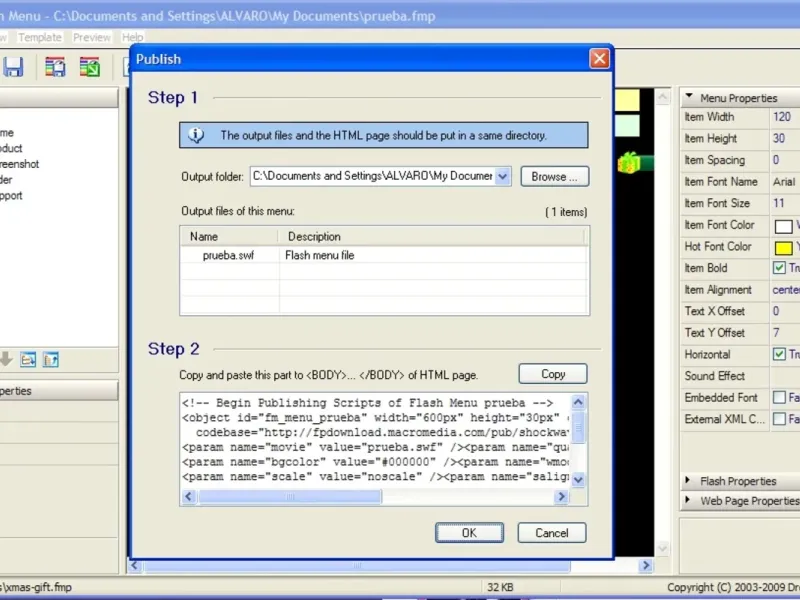Click the Christmas gift menu item in preview
This screenshot has width=800, height=600.
tap(634, 163)
